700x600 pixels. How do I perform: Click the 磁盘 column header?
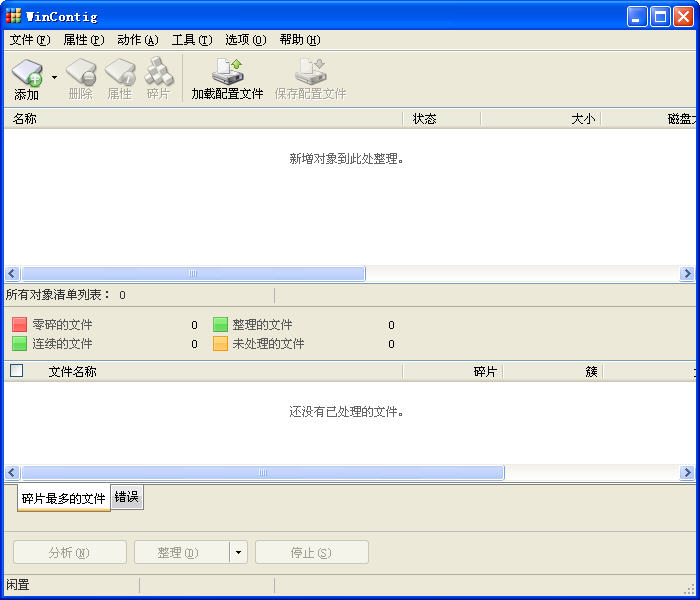[x=649, y=119]
